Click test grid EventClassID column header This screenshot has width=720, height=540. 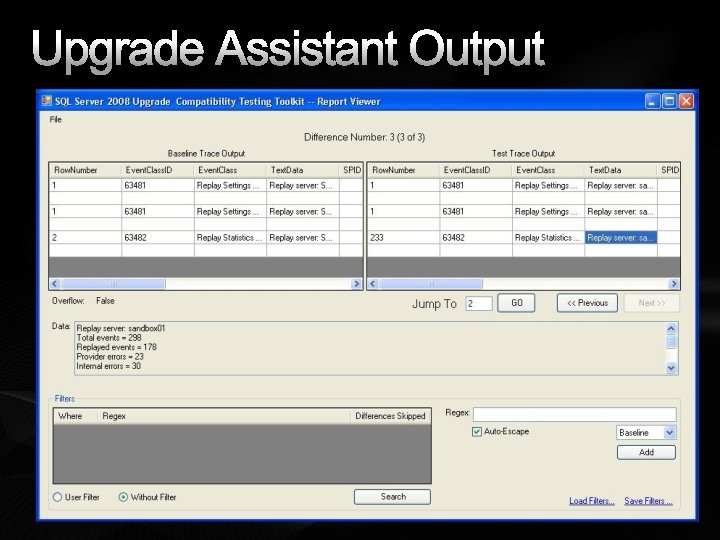coord(476,170)
